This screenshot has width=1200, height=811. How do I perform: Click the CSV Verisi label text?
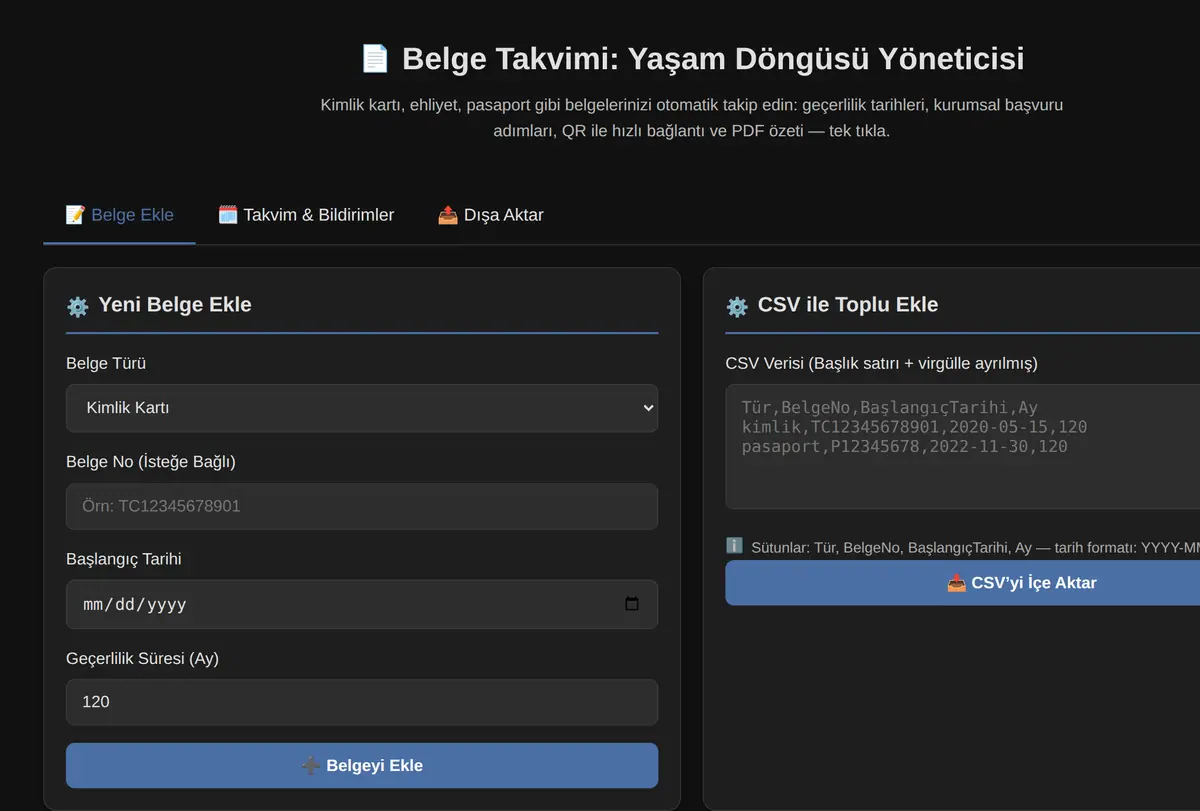coord(881,363)
